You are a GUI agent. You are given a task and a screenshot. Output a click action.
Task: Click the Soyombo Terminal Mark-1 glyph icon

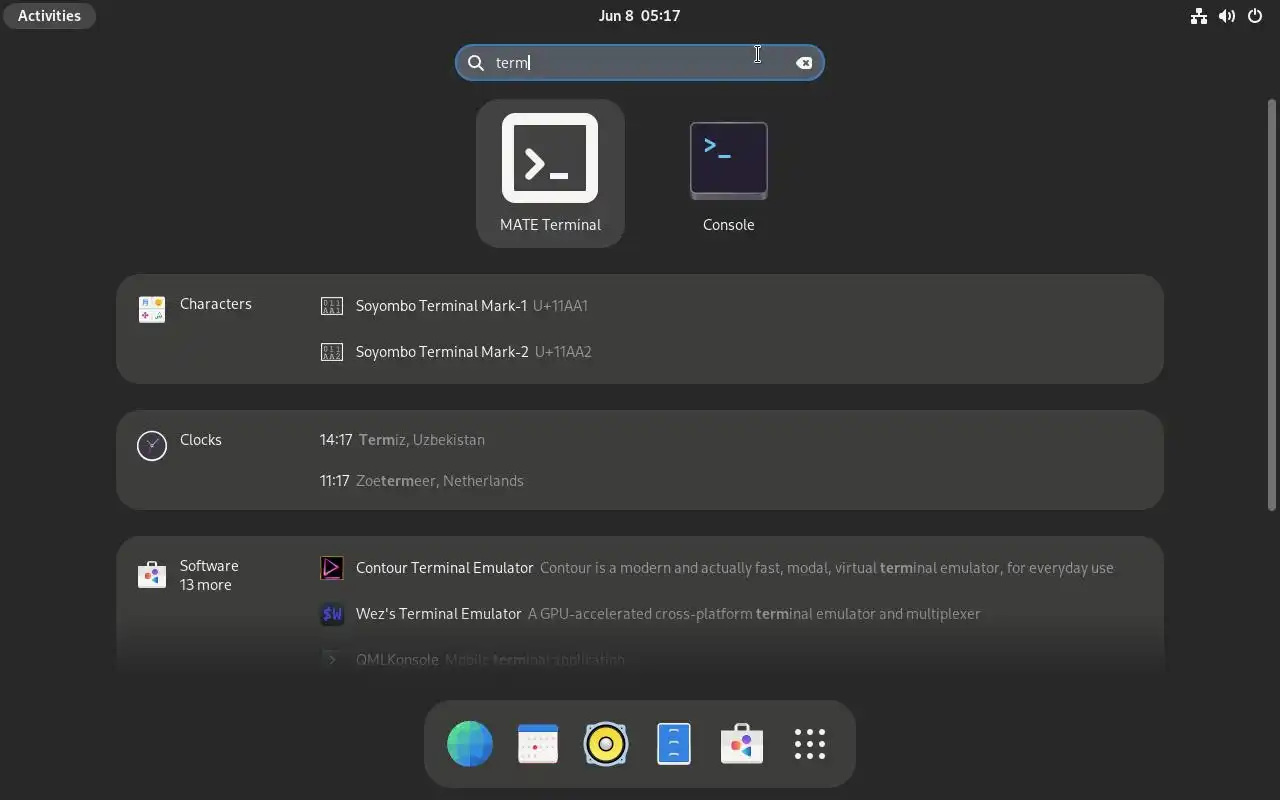(331, 306)
